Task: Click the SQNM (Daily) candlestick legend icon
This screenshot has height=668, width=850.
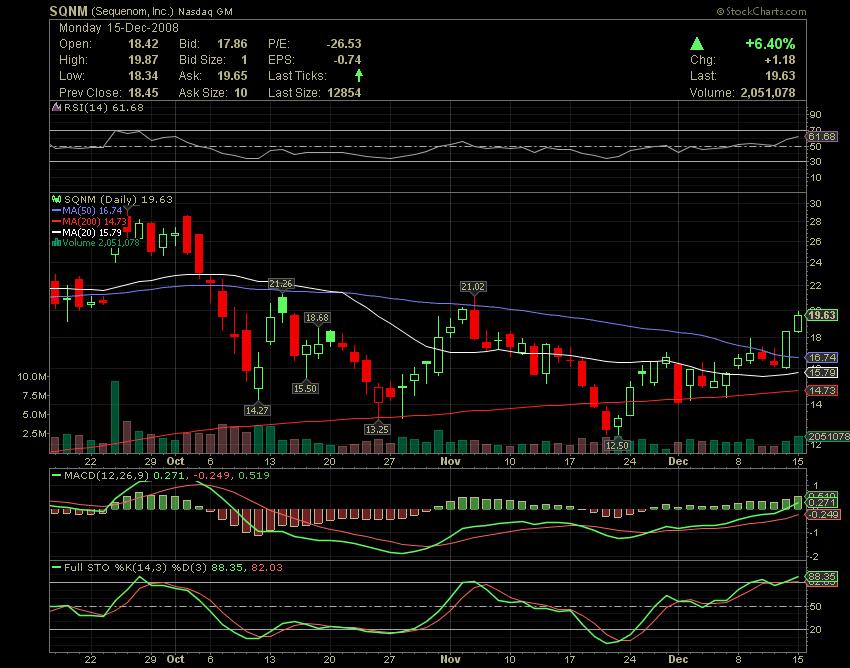Action: (56, 199)
